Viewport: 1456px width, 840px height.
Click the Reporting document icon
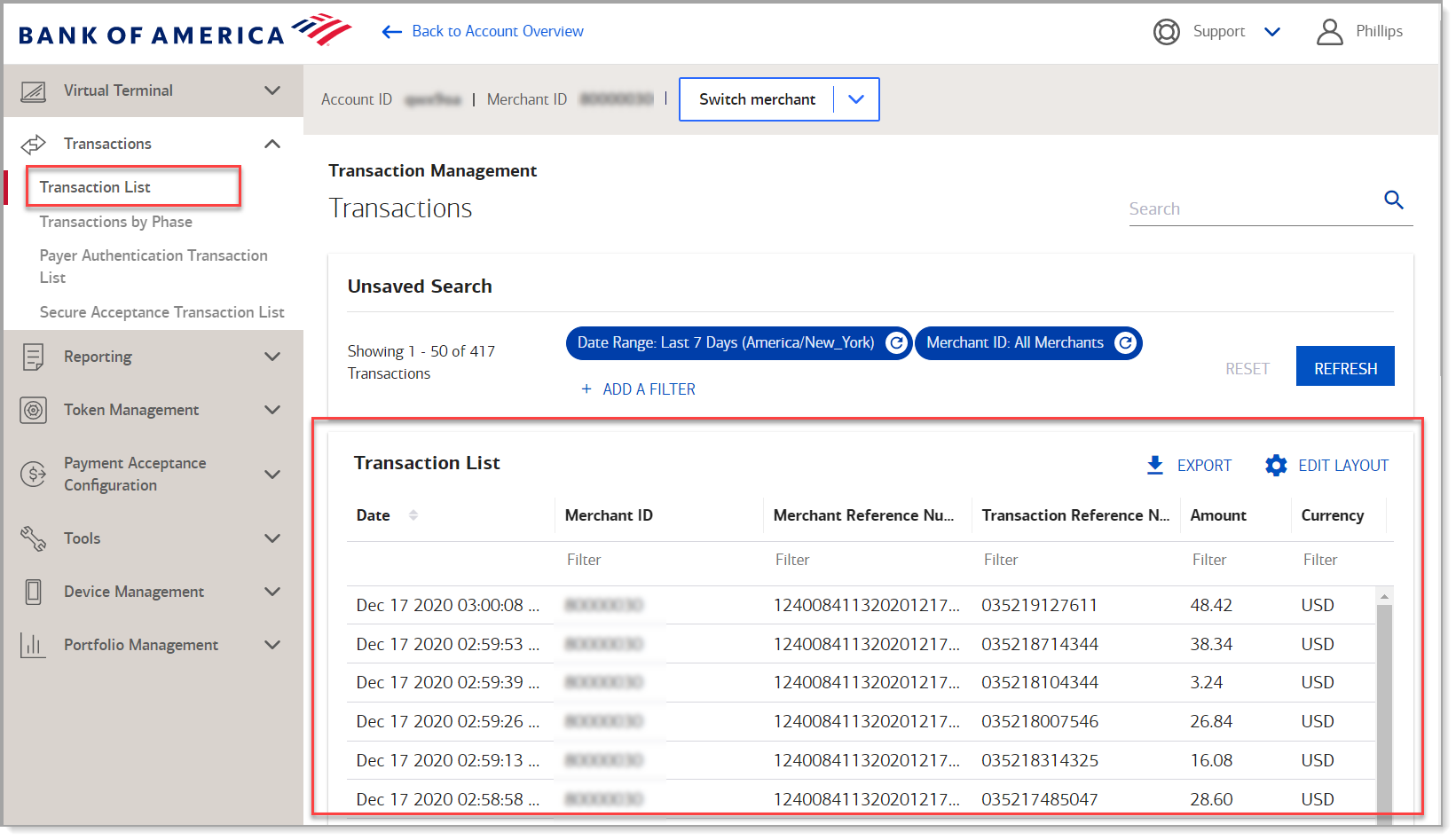pyautogui.click(x=33, y=357)
